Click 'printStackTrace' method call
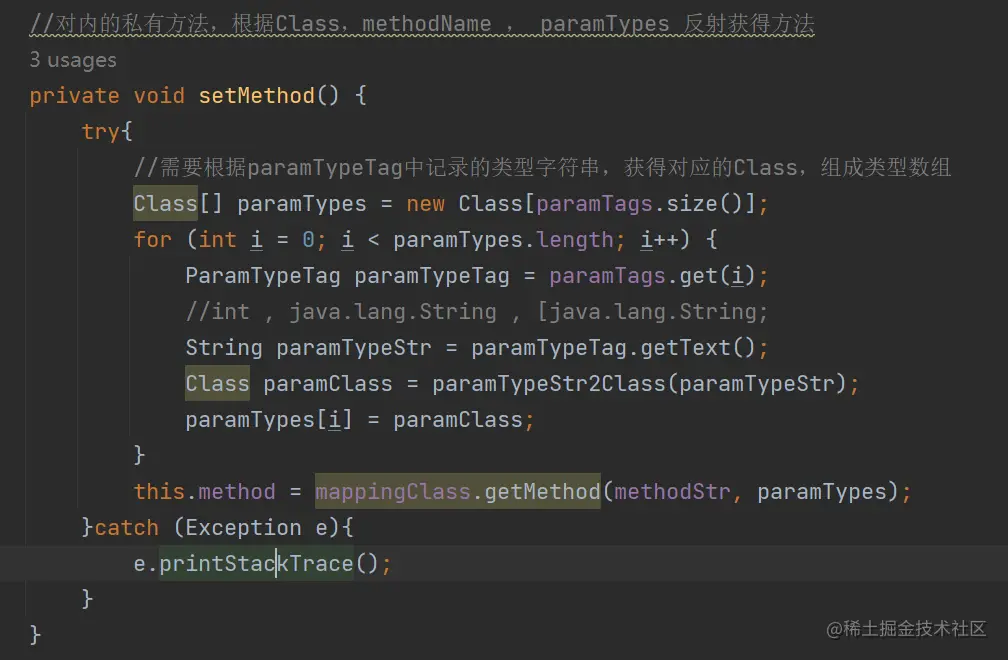Image resolution: width=1008 pixels, height=660 pixels. tap(256, 564)
